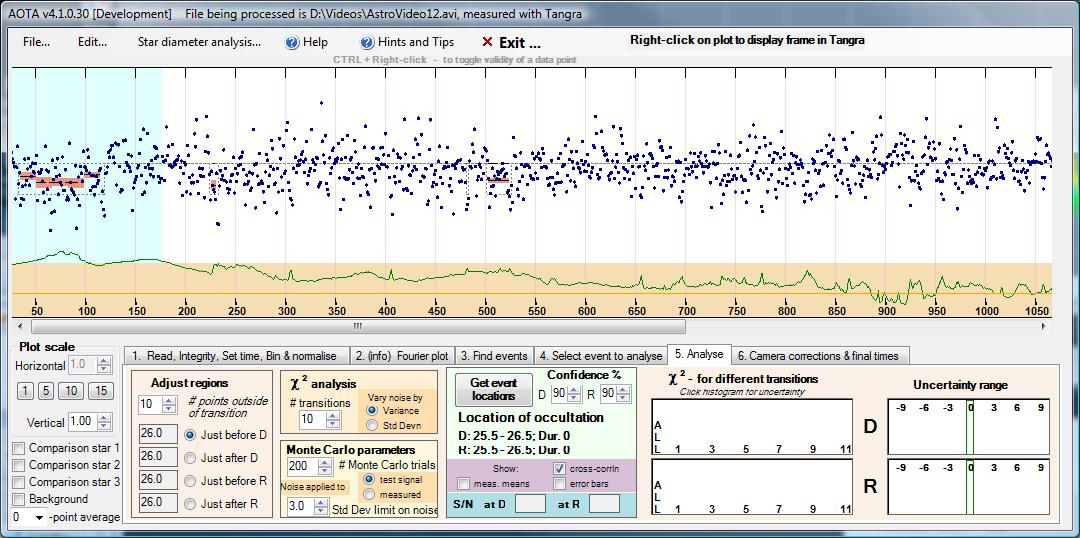1080x538 pixels.
Task: Open the File... menu
Action: point(37,42)
